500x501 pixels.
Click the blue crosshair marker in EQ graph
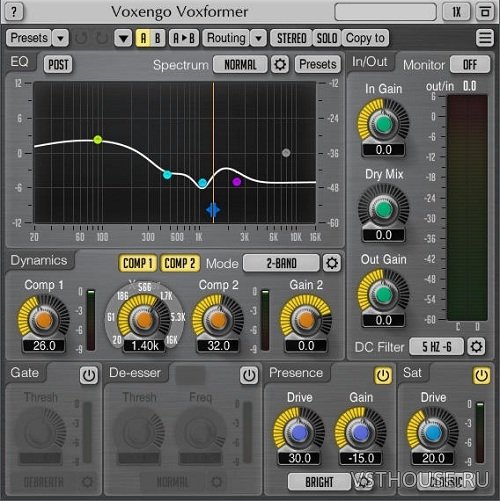[x=213, y=210]
